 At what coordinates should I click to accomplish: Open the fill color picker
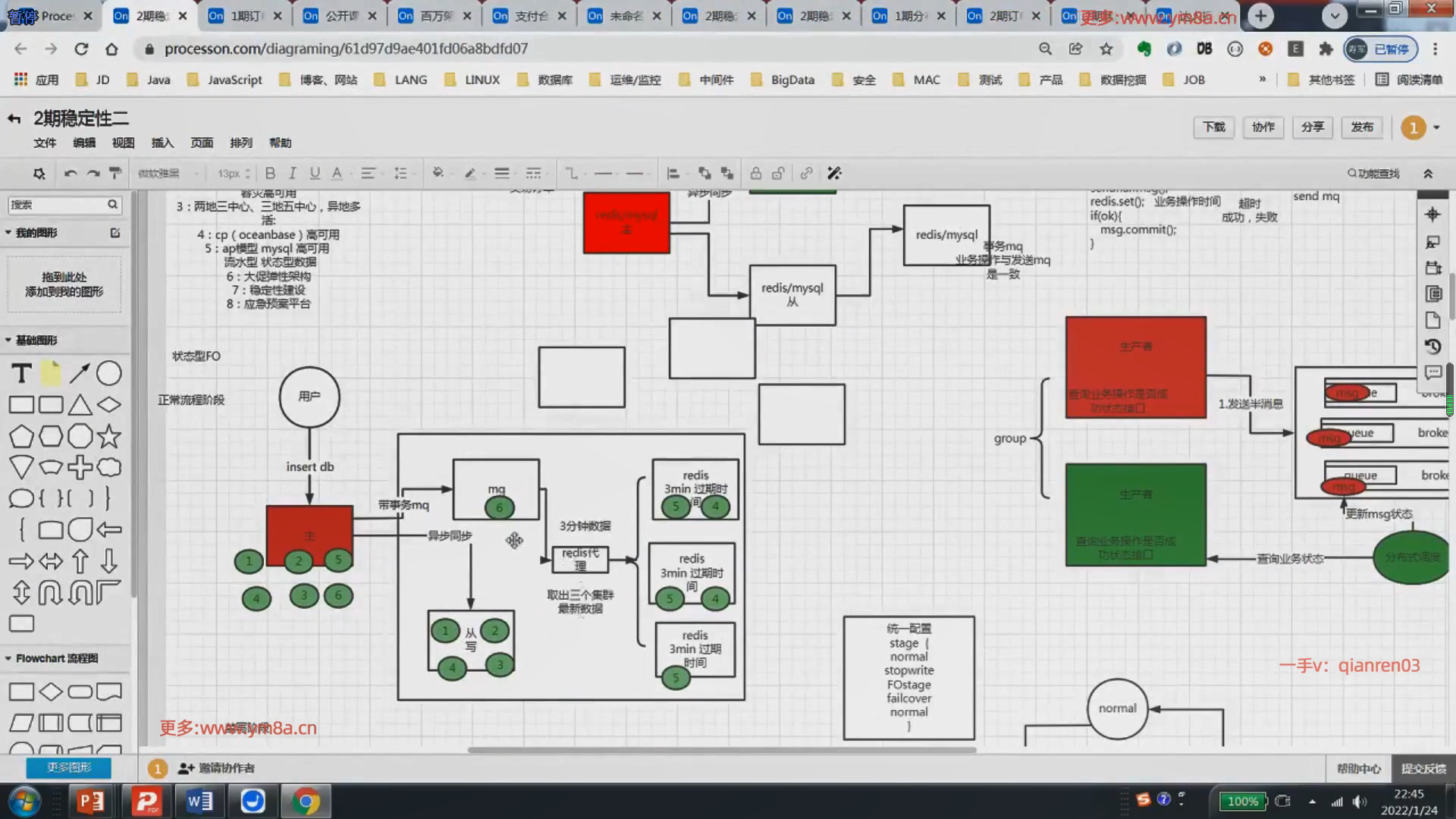pyautogui.click(x=438, y=174)
